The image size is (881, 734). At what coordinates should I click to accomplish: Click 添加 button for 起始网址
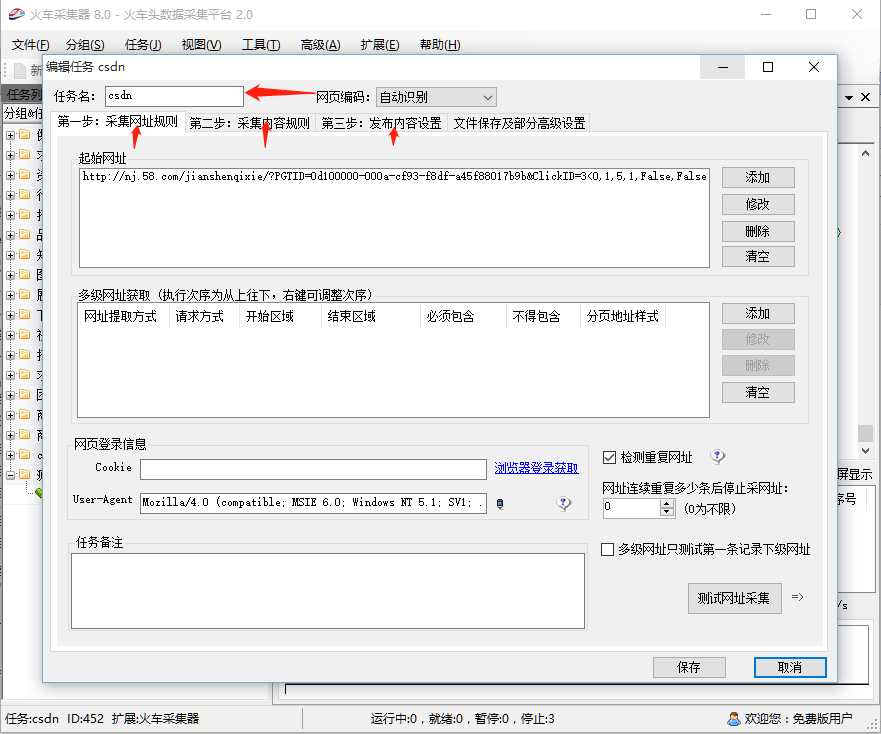[x=758, y=177]
